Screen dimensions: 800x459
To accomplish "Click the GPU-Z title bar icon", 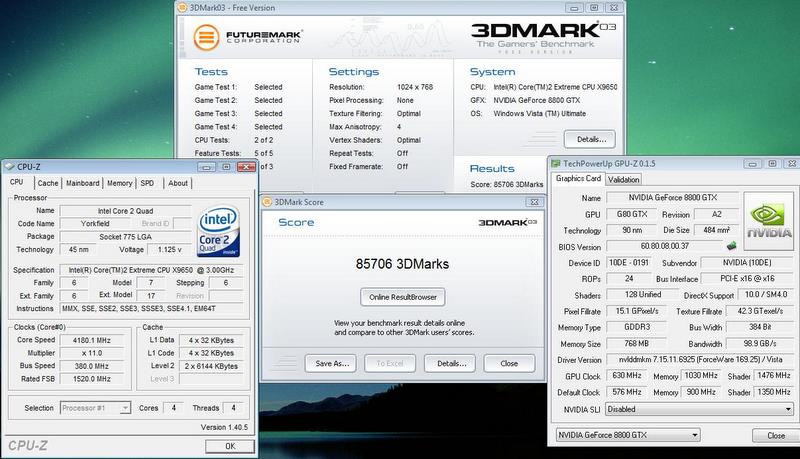I will (x=556, y=163).
